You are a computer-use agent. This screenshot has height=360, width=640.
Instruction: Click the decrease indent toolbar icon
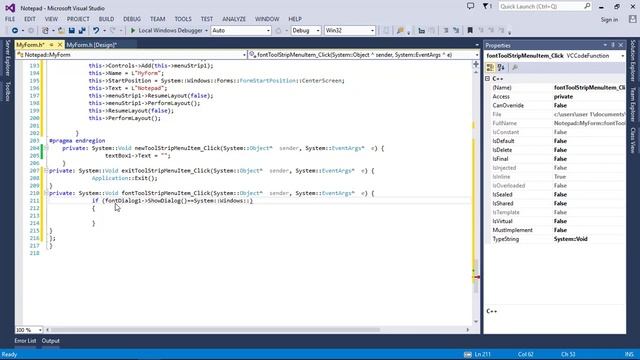(446, 31)
